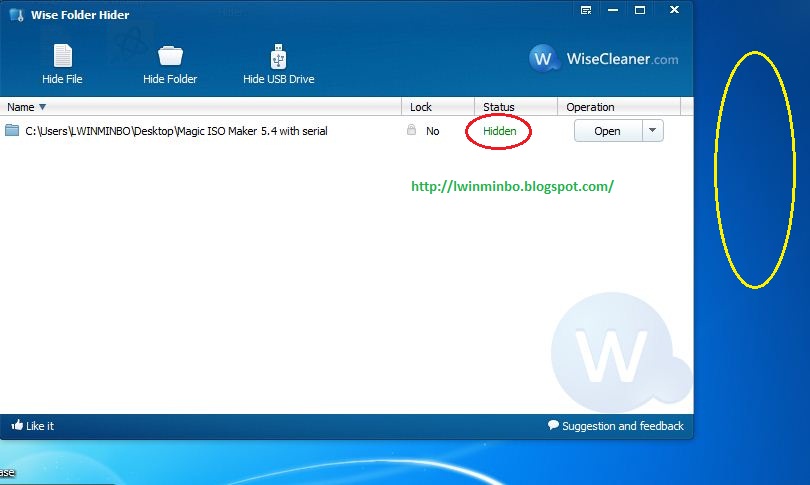Open the WiseCleaner.com logo link
This screenshot has height=485, width=810.
click(x=603, y=59)
